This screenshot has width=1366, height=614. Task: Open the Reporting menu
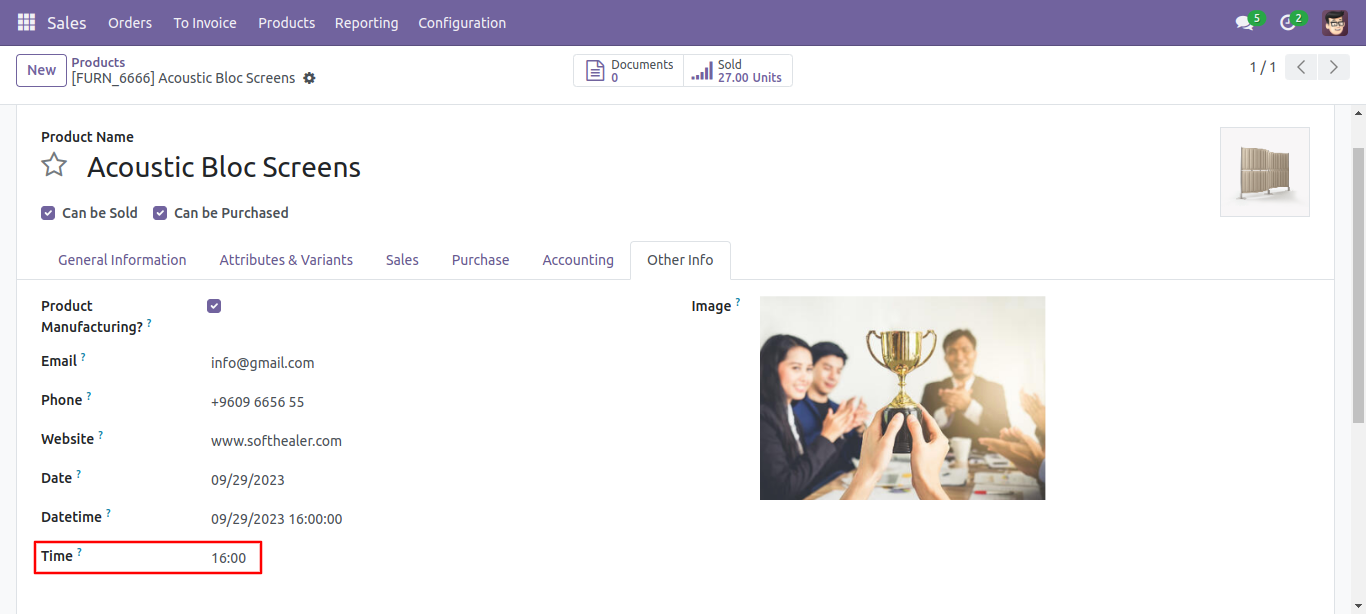coord(366,22)
